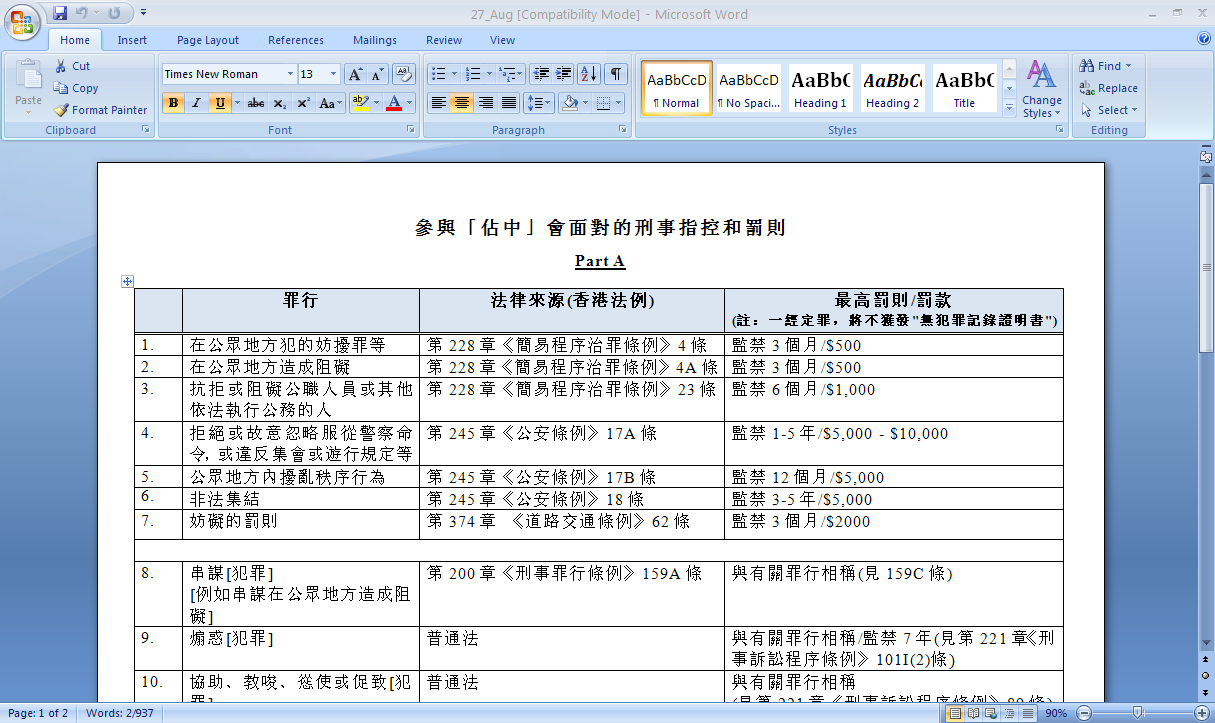
Task: Open the font size dropdown
Action: click(x=332, y=74)
